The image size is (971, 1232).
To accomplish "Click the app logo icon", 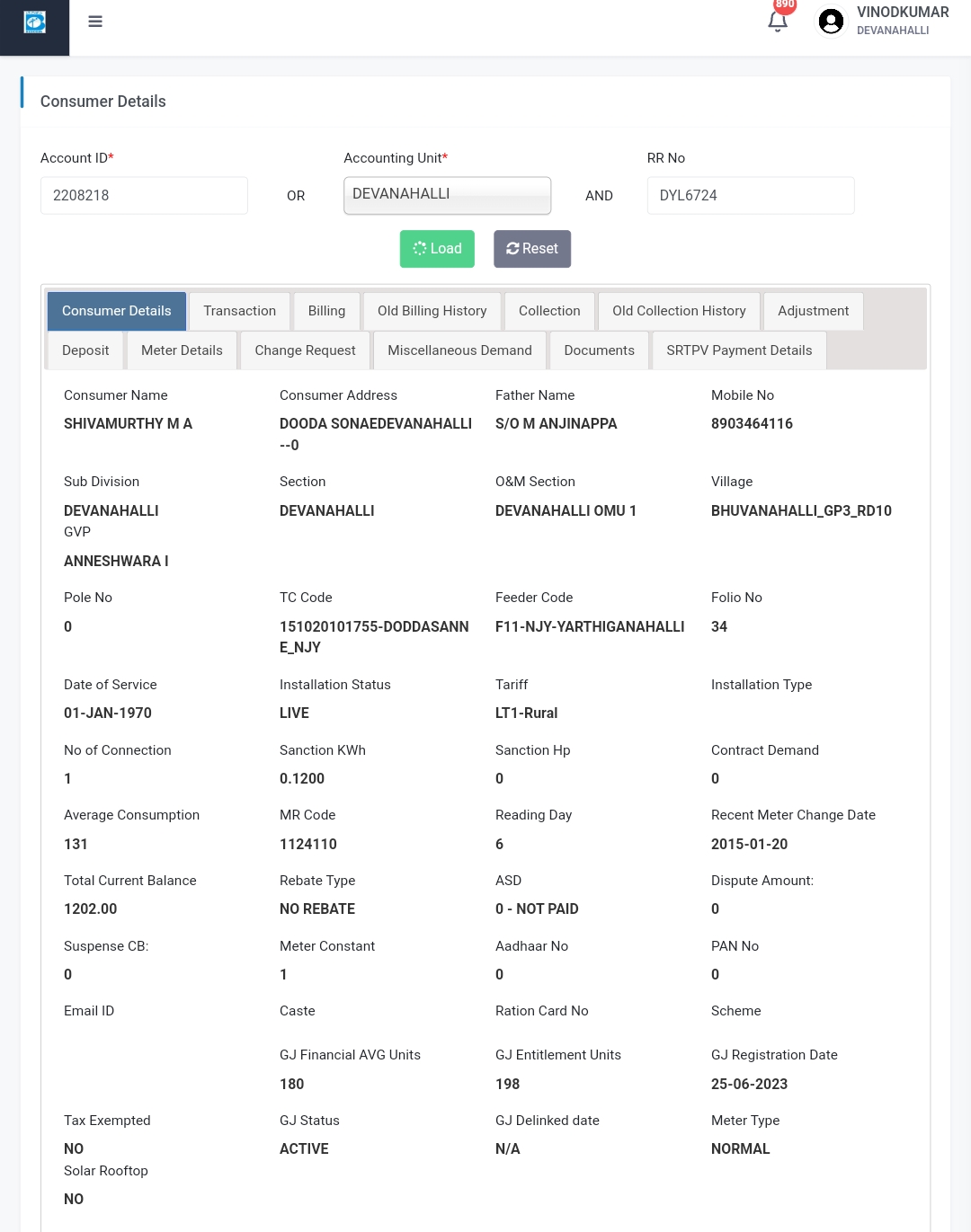I will (34, 22).
